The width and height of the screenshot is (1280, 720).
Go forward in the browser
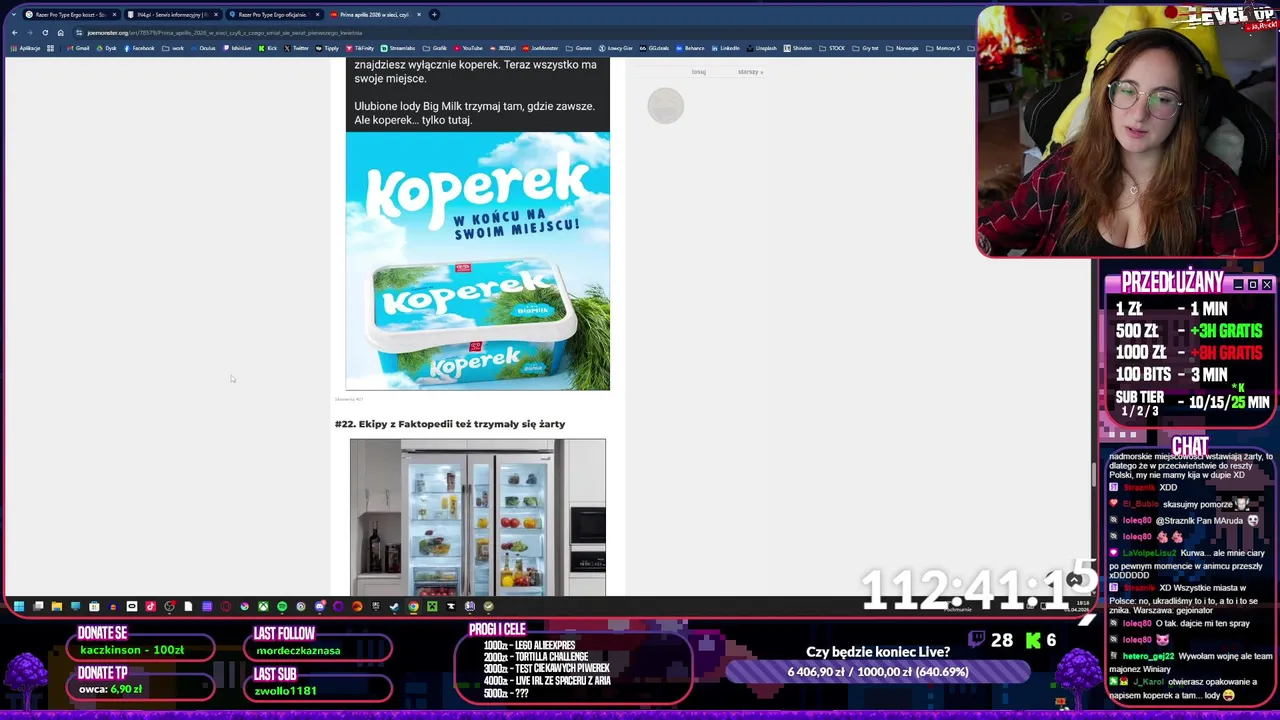pyautogui.click(x=29, y=32)
